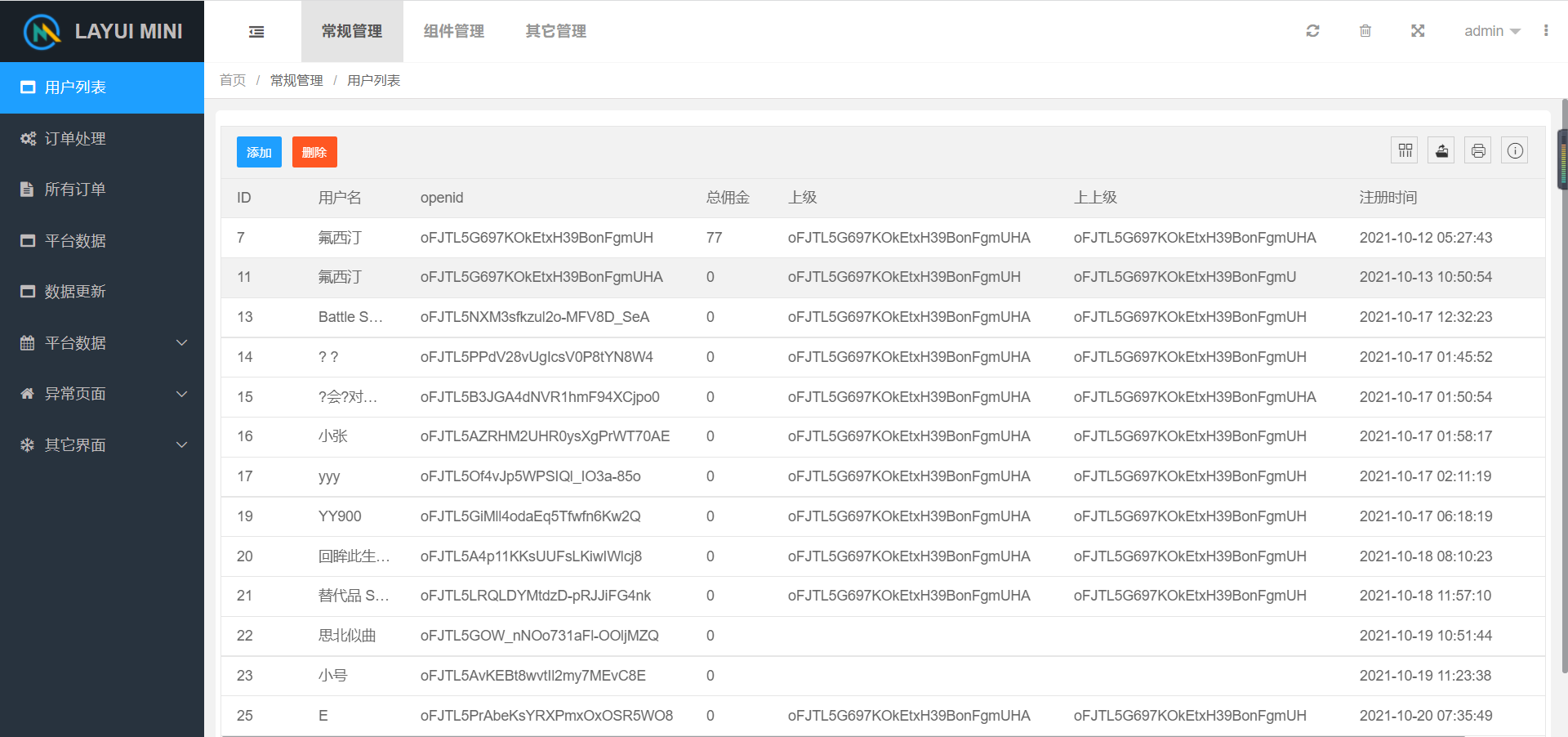The height and width of the screenshot is (737, 1568).
Task: Switch to the 常规管理 tab
Action: (x=352, y=31)
